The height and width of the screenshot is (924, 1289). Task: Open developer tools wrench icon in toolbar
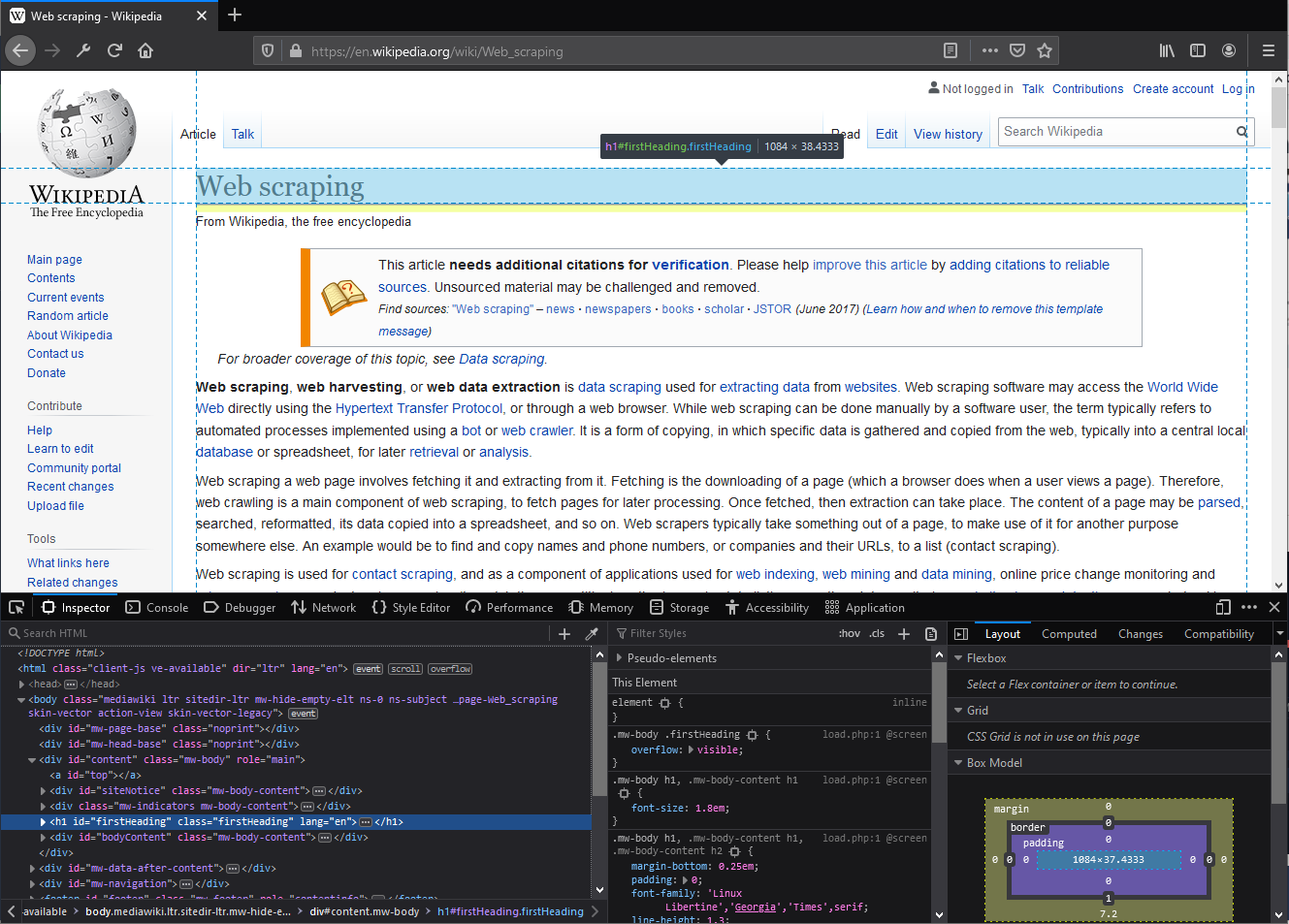(83, 50)
